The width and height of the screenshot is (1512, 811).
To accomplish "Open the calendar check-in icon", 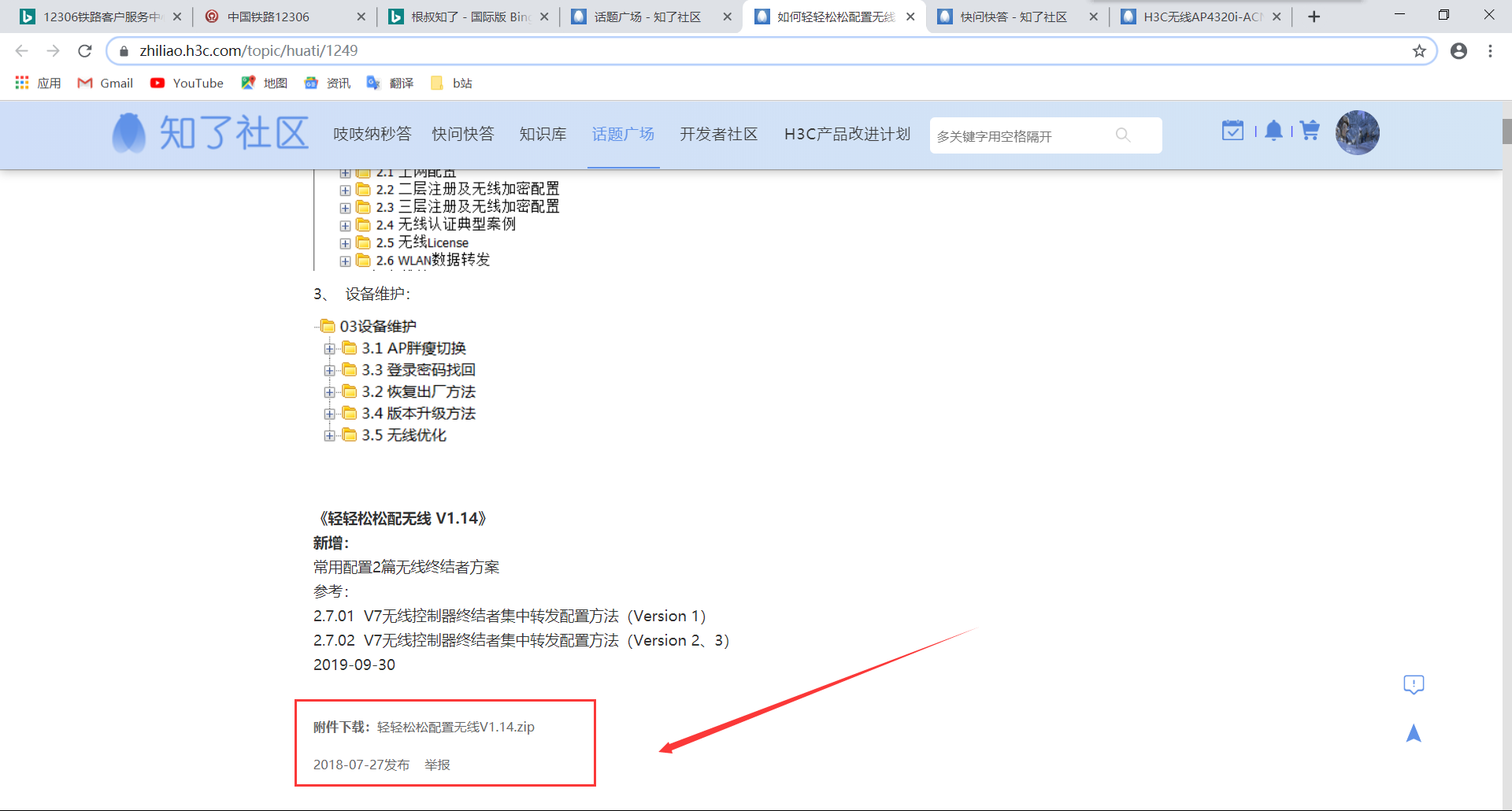I will click(x=1232, y=131).
